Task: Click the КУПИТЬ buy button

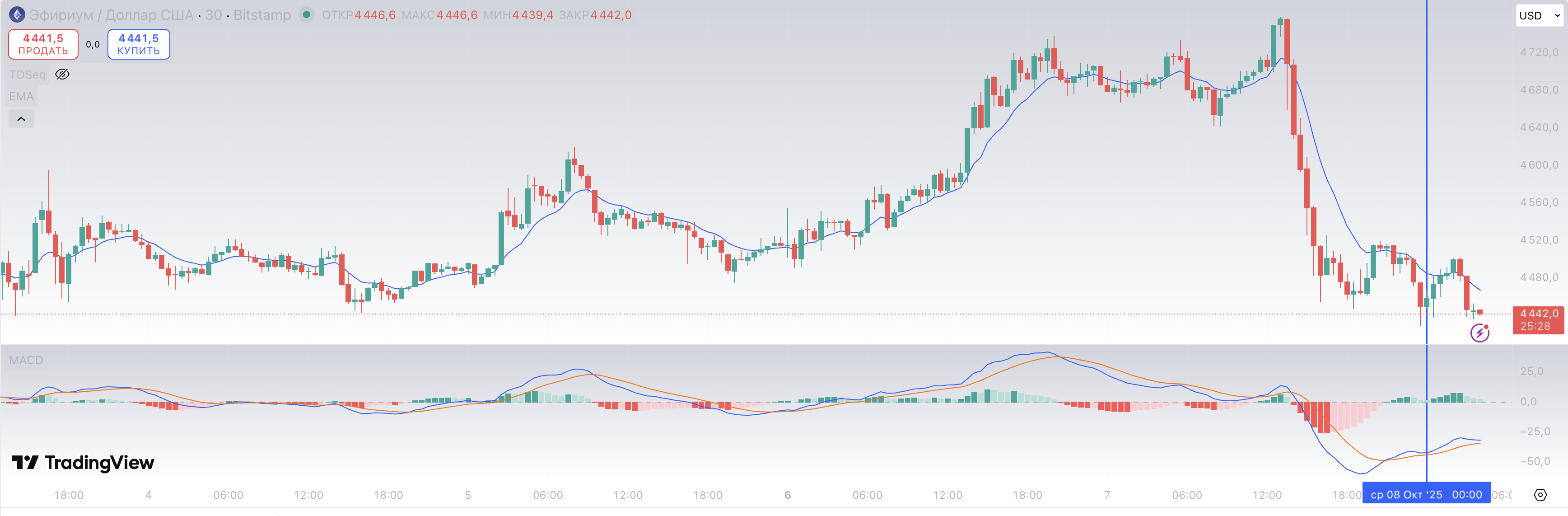Action: coord(139,44)
